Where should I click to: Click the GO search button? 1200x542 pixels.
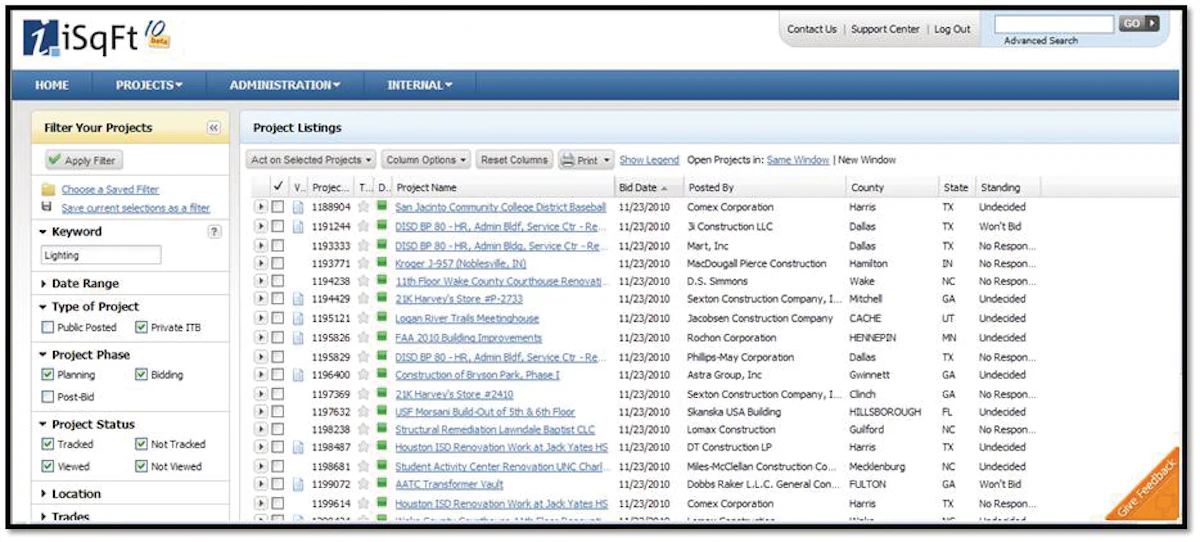(1139, 23)
